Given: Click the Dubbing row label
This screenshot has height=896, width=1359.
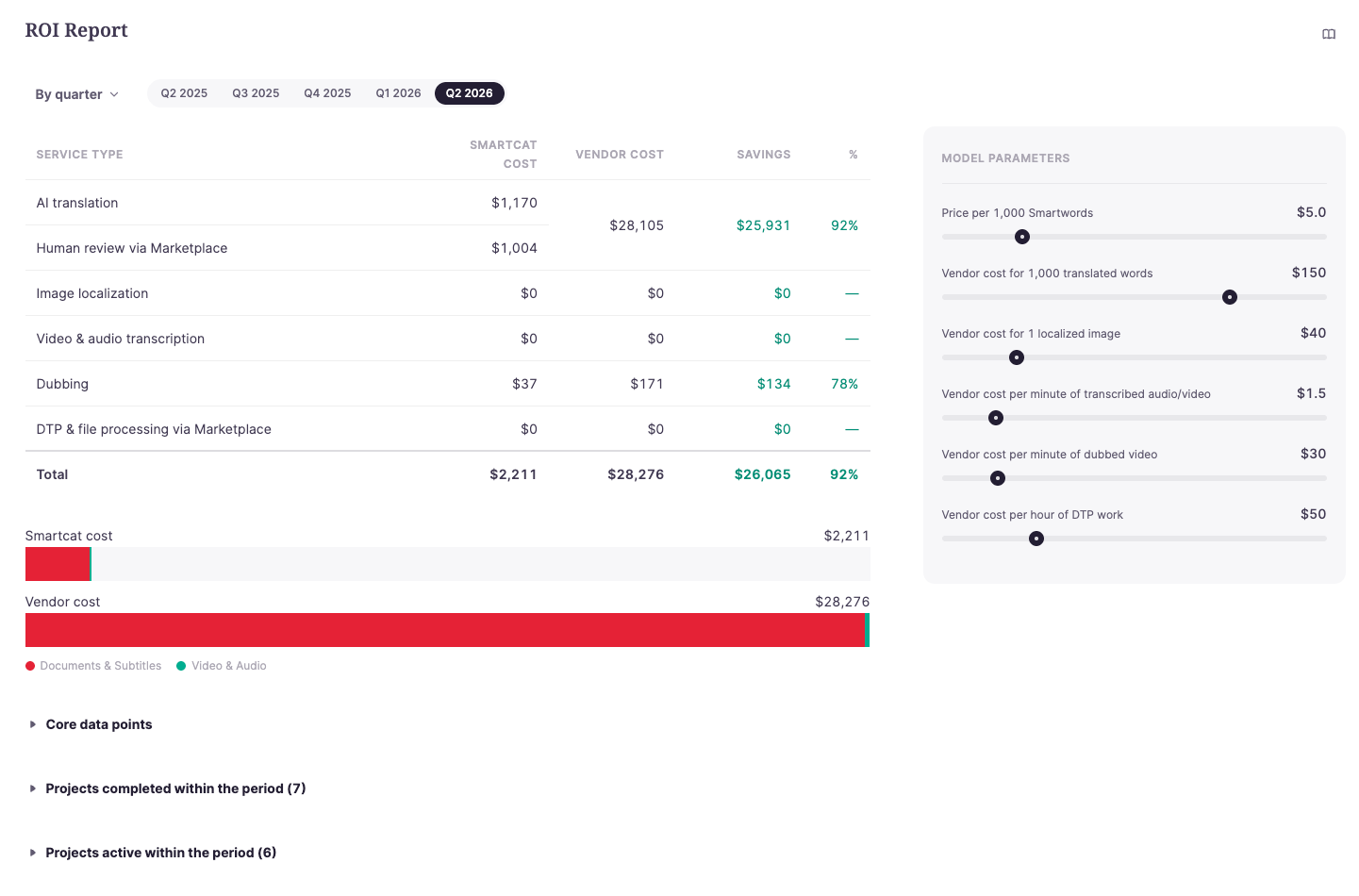Looking at the screenshot, I should pos(62,384).
